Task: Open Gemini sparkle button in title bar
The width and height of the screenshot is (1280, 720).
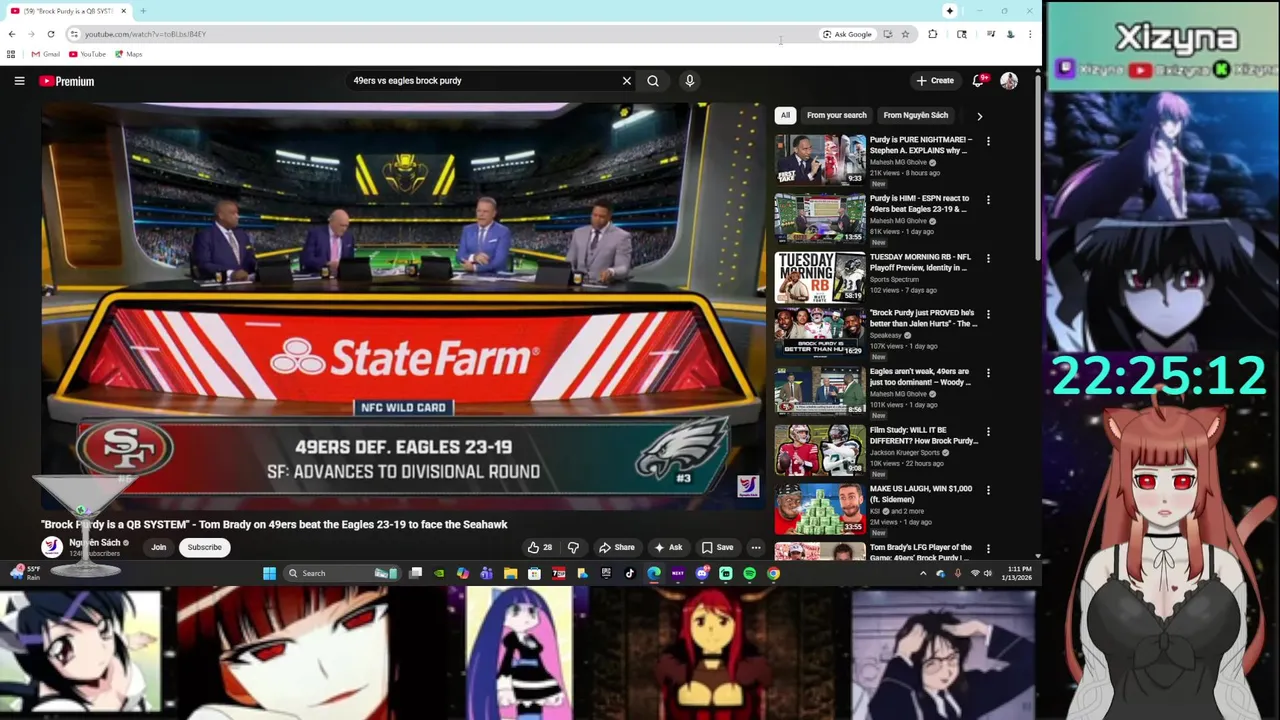Action: pos(950,11)
